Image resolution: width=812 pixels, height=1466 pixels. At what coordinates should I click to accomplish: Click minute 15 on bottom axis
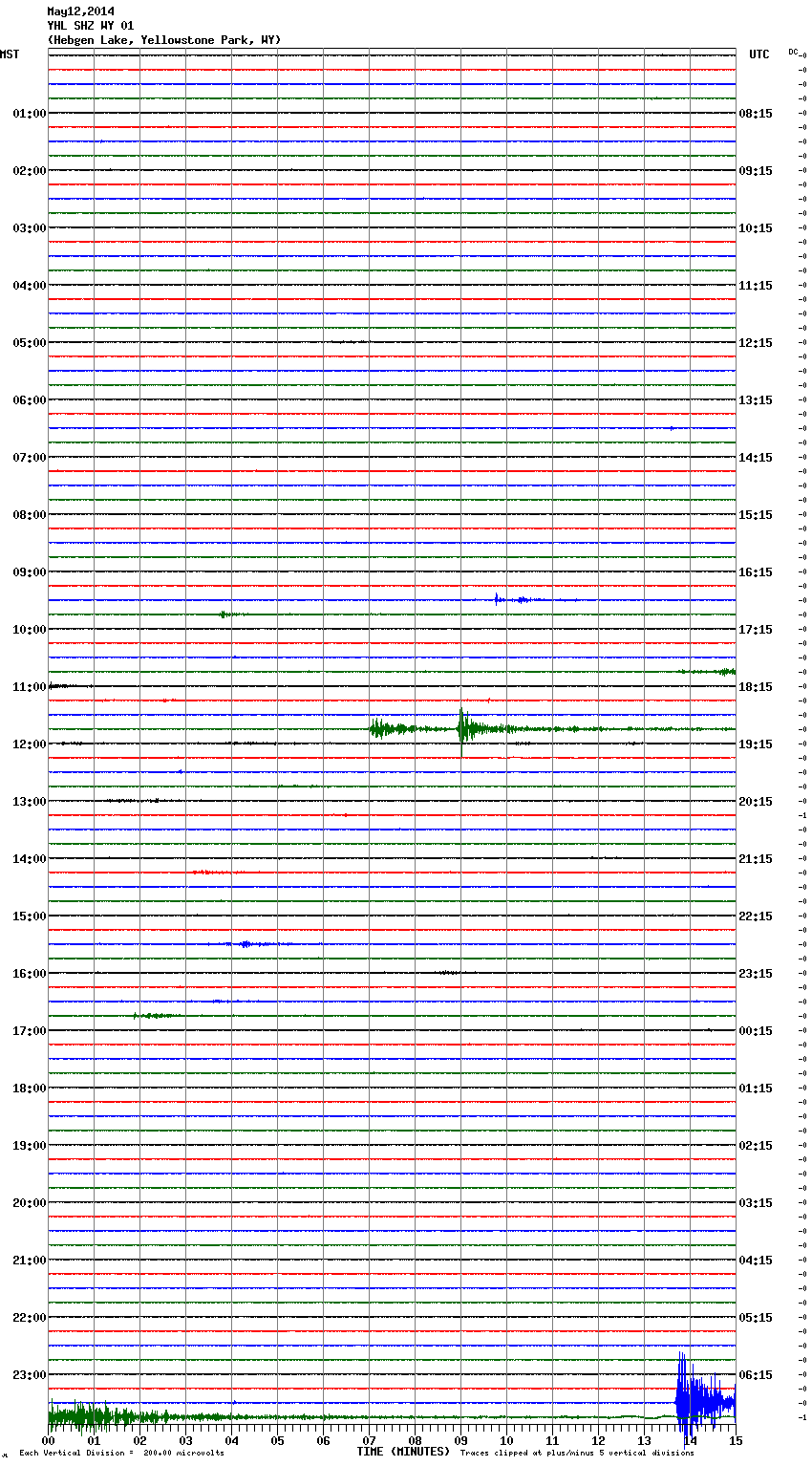pos(736,1440)
